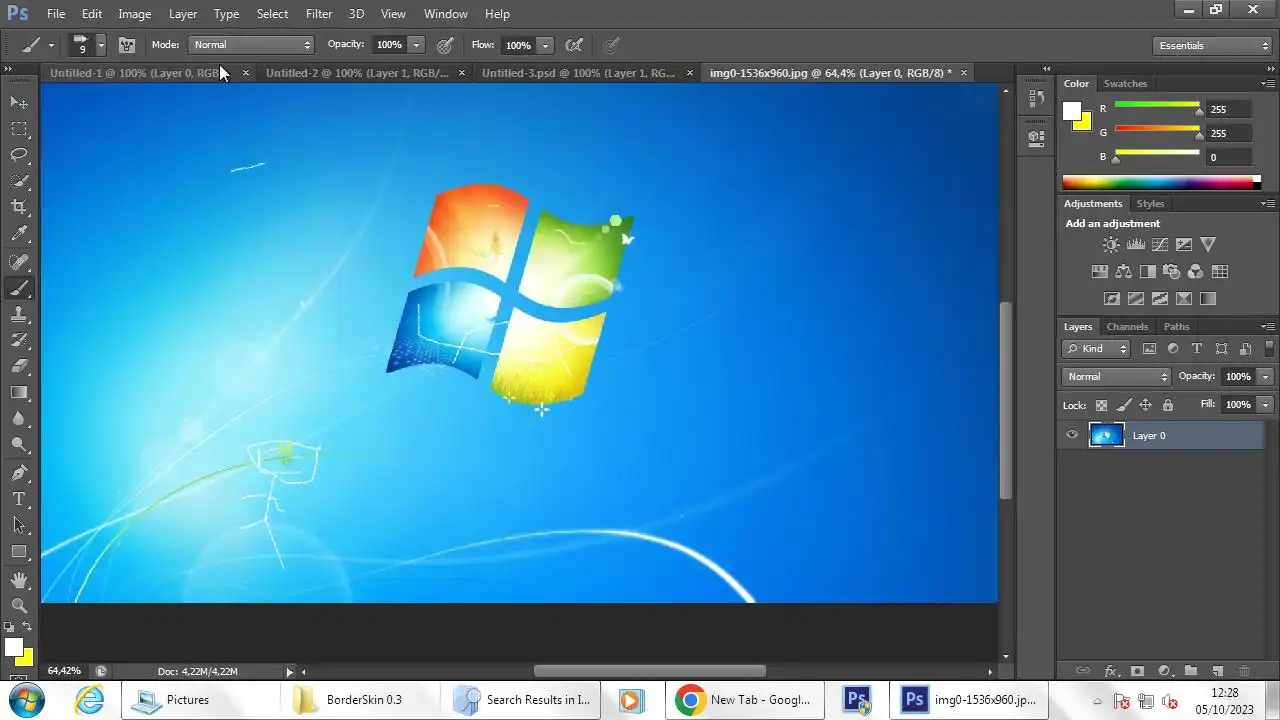Open layer blend mode Normal dropdown
This screenshot has height=720, width=1280.
click(x=1116, y=377)
